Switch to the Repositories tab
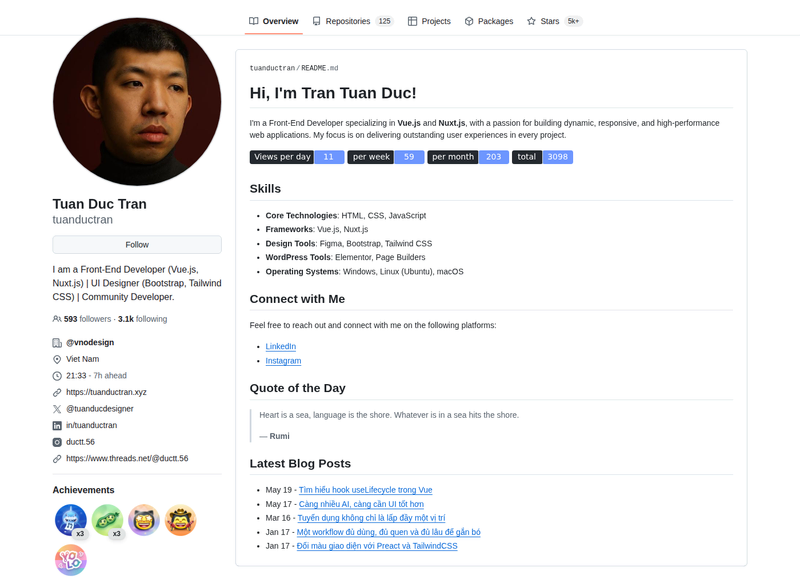This screenshot has height=583, width=800. click(x=353, y=21)
